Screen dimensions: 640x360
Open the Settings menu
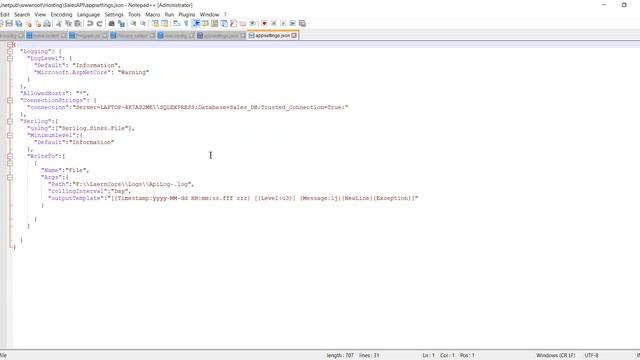click(114, 14)
